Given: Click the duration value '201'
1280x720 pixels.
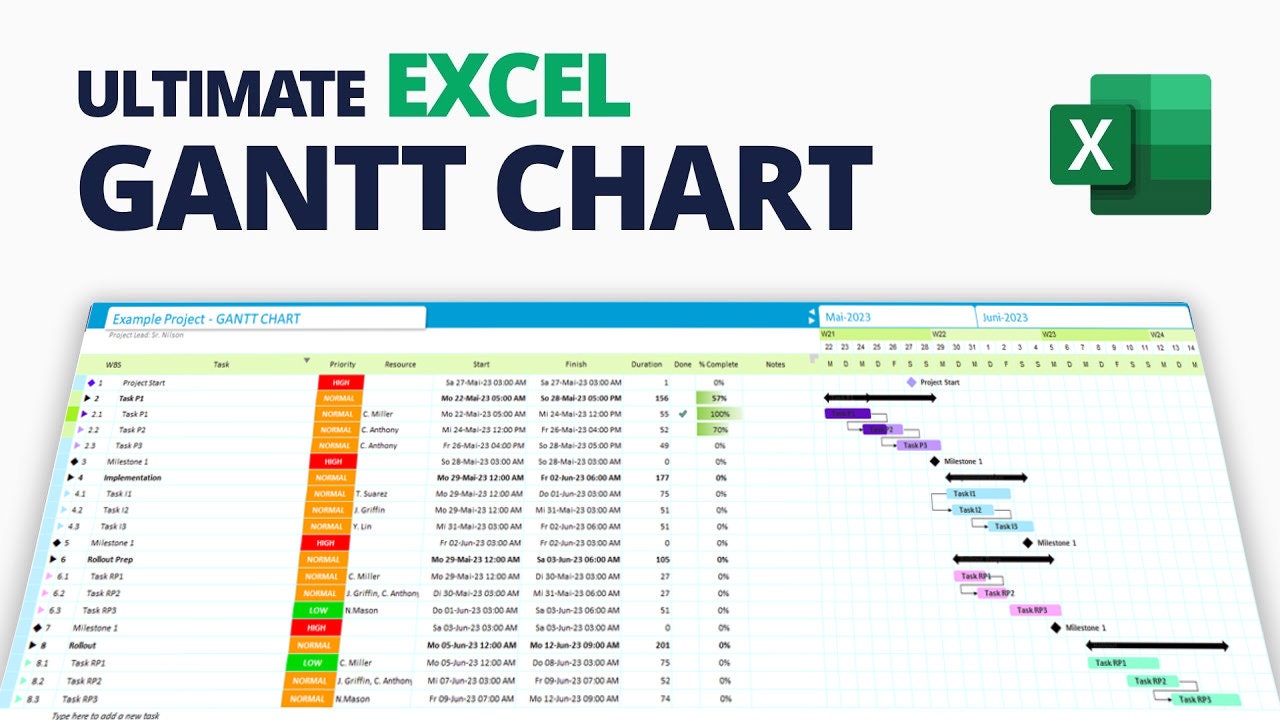Looking at the screenshot, I should pos(662,645).
